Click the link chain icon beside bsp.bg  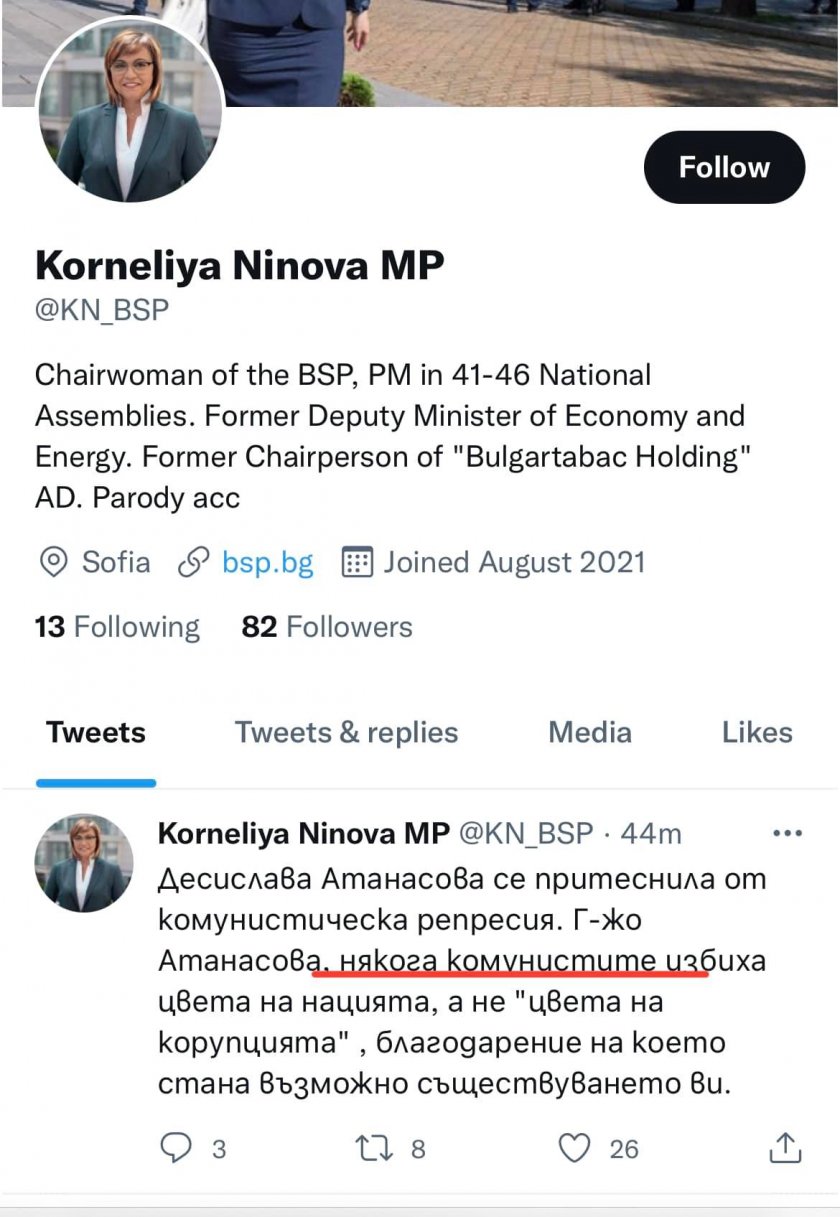coord(192,562)
